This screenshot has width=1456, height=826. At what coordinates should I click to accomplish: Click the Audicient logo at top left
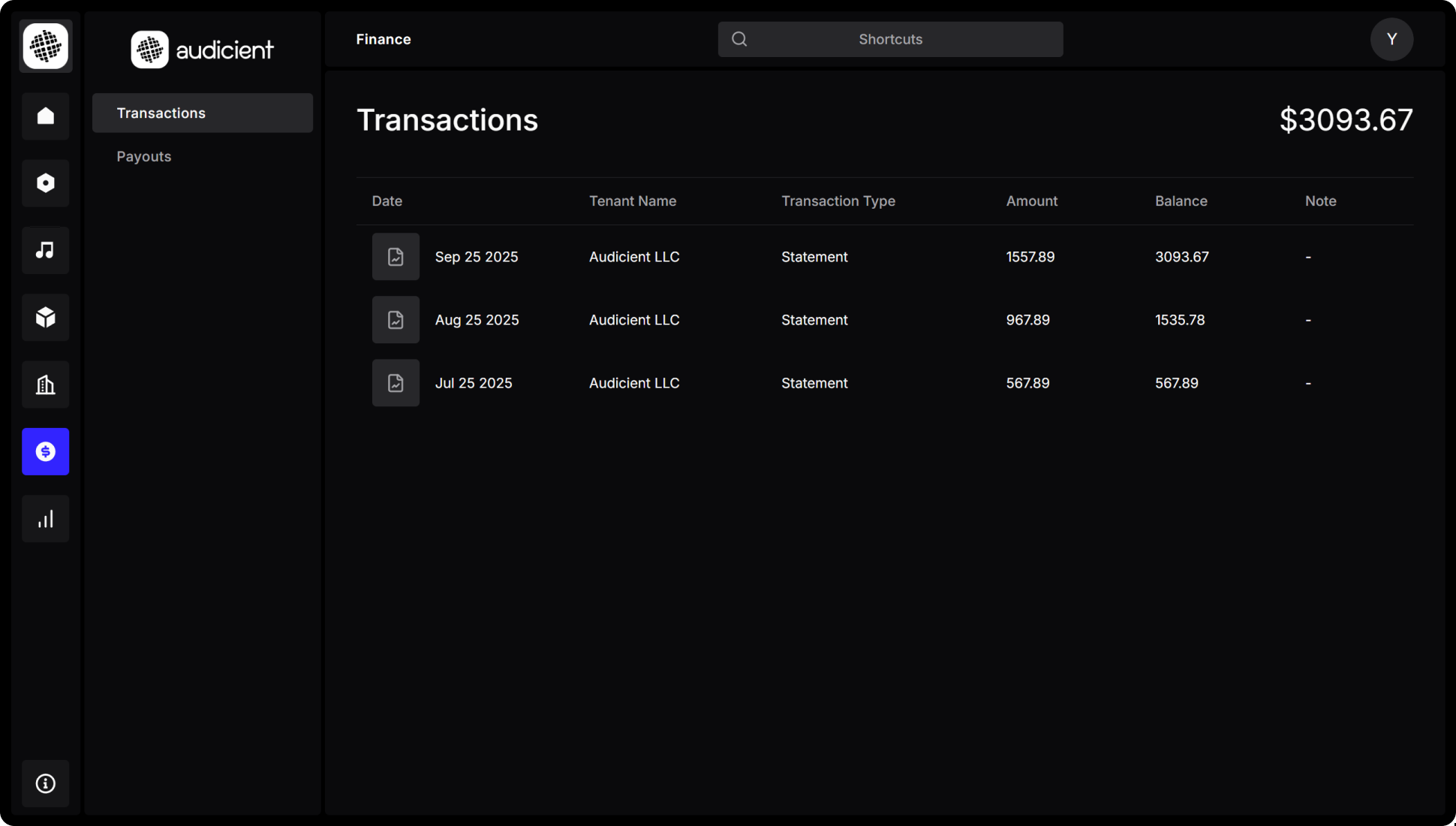(x=201, y=49)
